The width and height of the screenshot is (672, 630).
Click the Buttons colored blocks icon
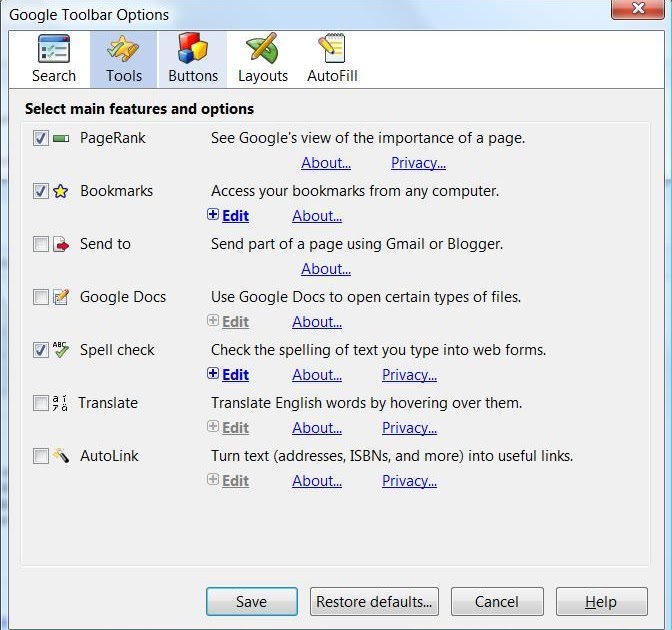(x=193, y=48)
